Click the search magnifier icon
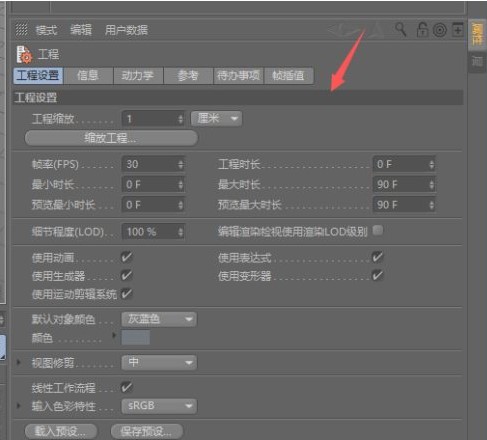The height and width of the screenshot is (440, 487). tap(401, 30)
